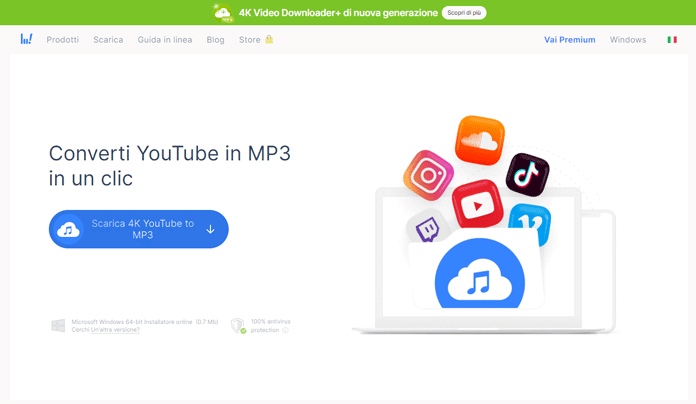Click the 4K Video Downloader+ banner text
The width and height of the screenshot is (696, 404).
coord(338,13)
